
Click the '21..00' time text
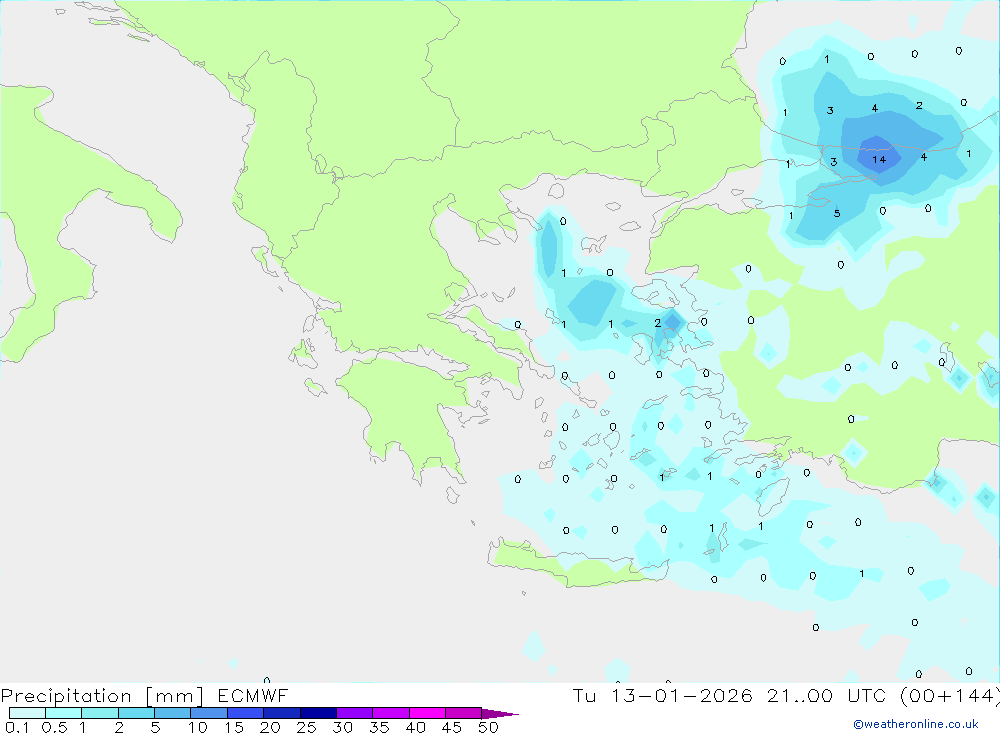[800, 695]
